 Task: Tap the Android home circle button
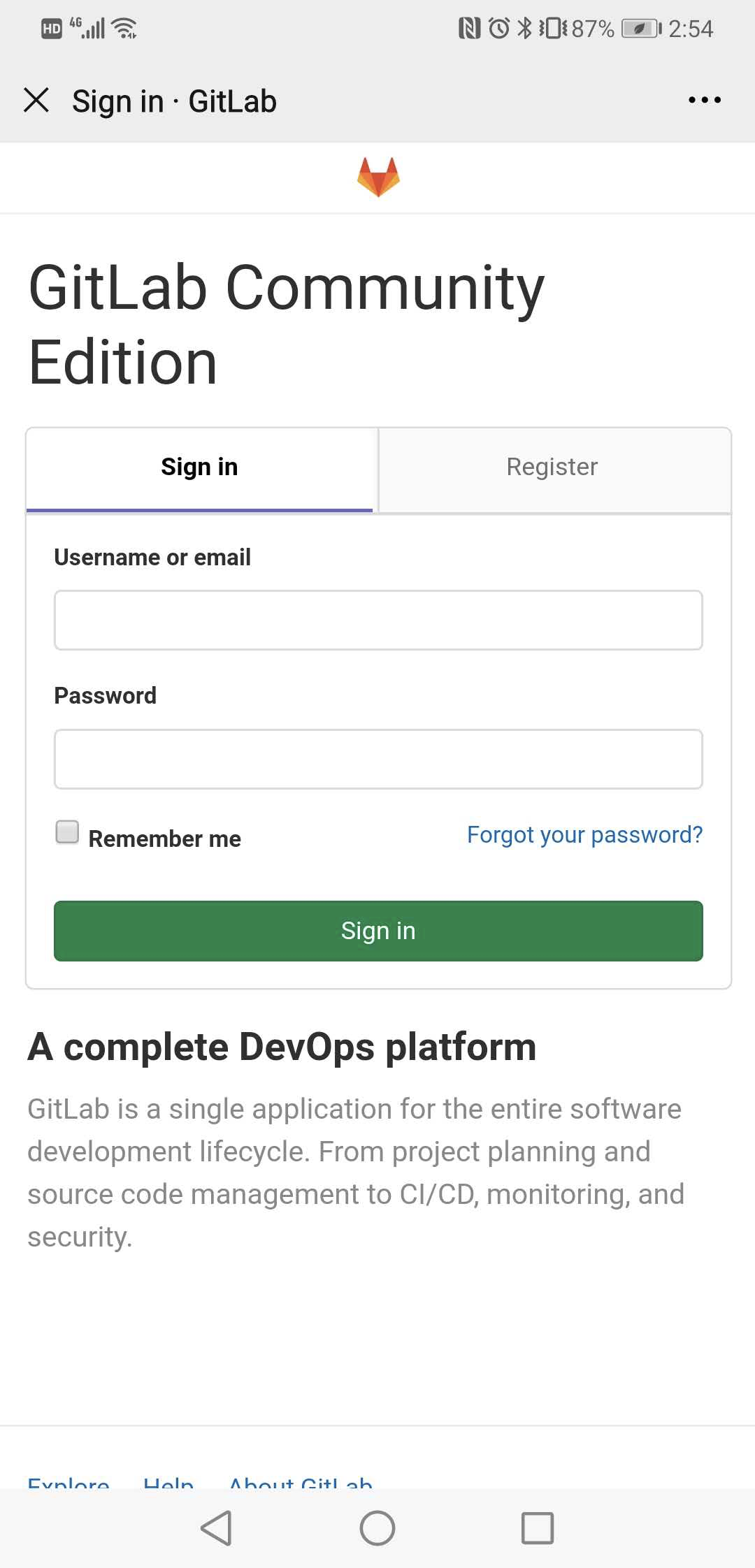(377, 1527)
